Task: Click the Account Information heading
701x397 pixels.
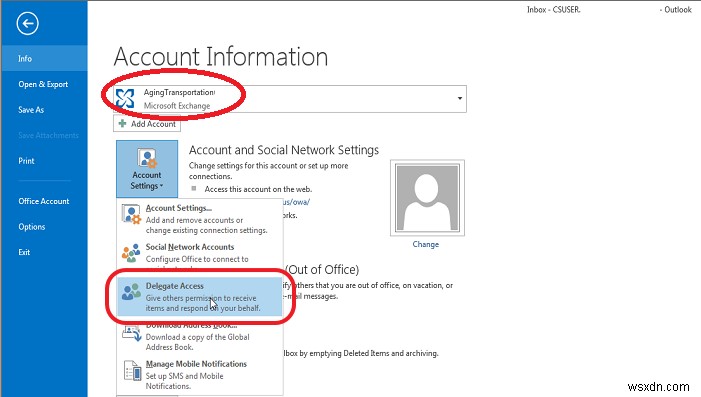Action: (221, 57)
